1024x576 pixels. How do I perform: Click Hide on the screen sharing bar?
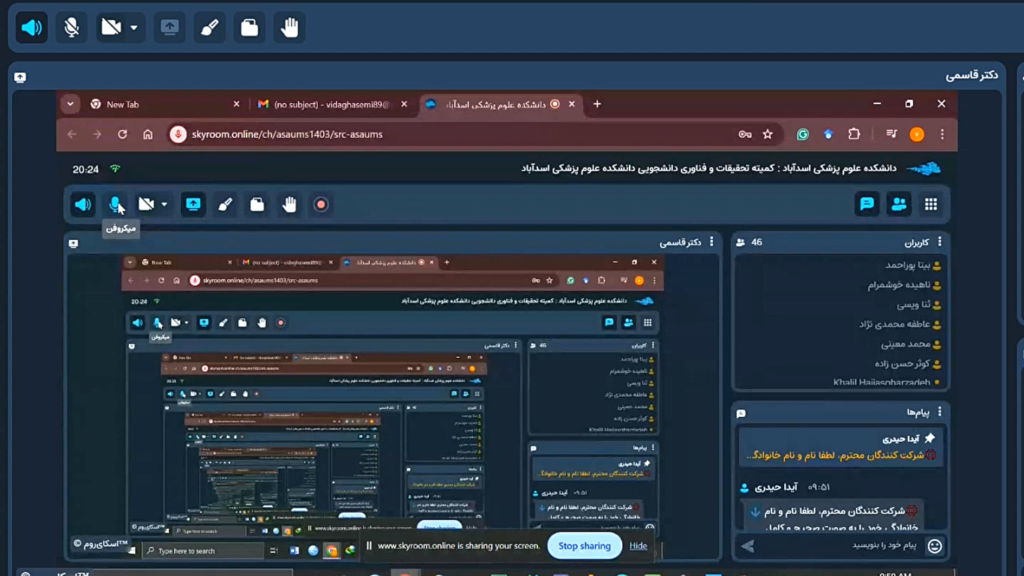pyautogui.click(x=638, y=546)
